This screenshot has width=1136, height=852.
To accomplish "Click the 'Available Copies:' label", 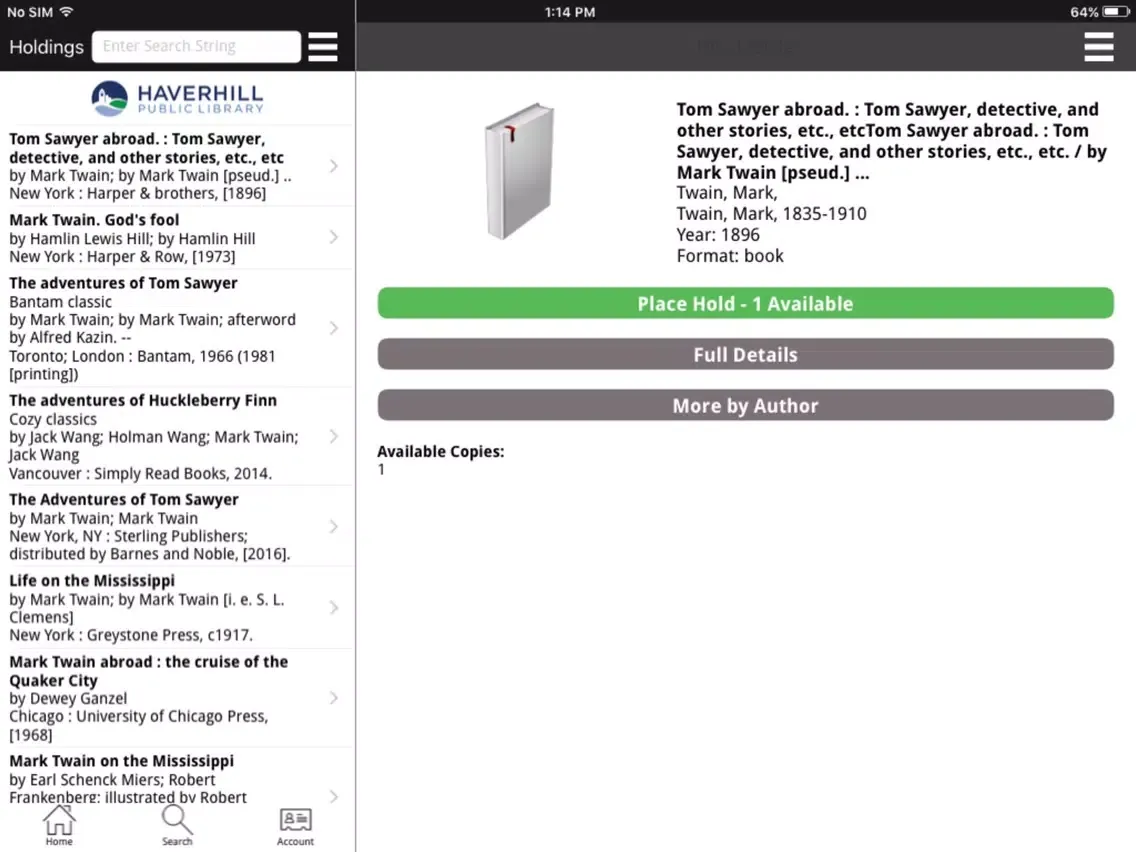I will pos(440,451).
